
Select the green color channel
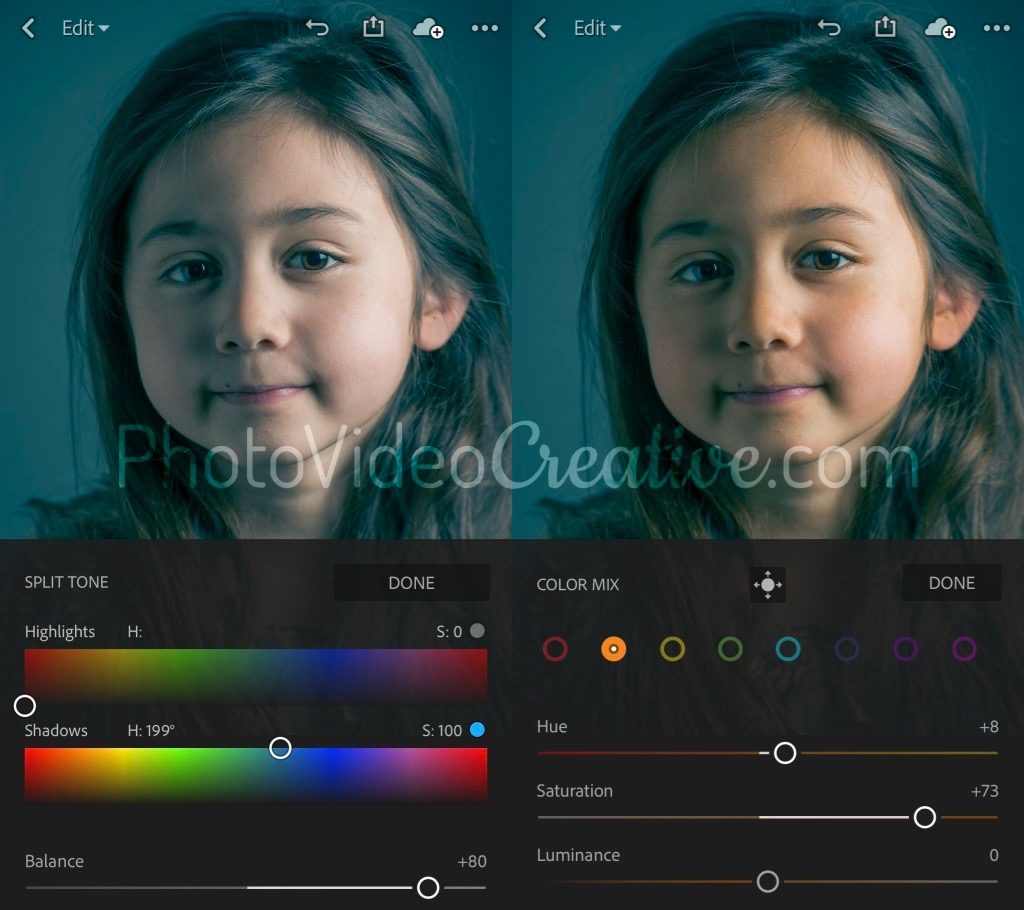click(731, 648)
